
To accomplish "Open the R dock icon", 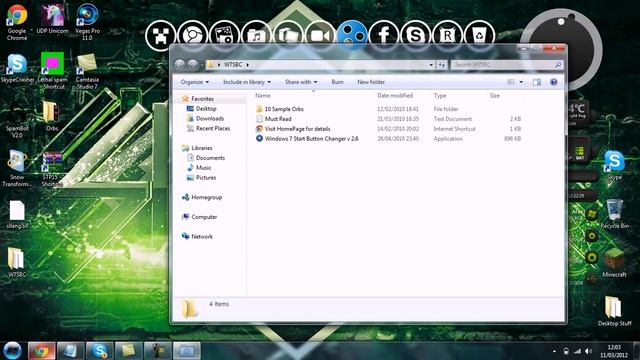I will coord(447,36).
